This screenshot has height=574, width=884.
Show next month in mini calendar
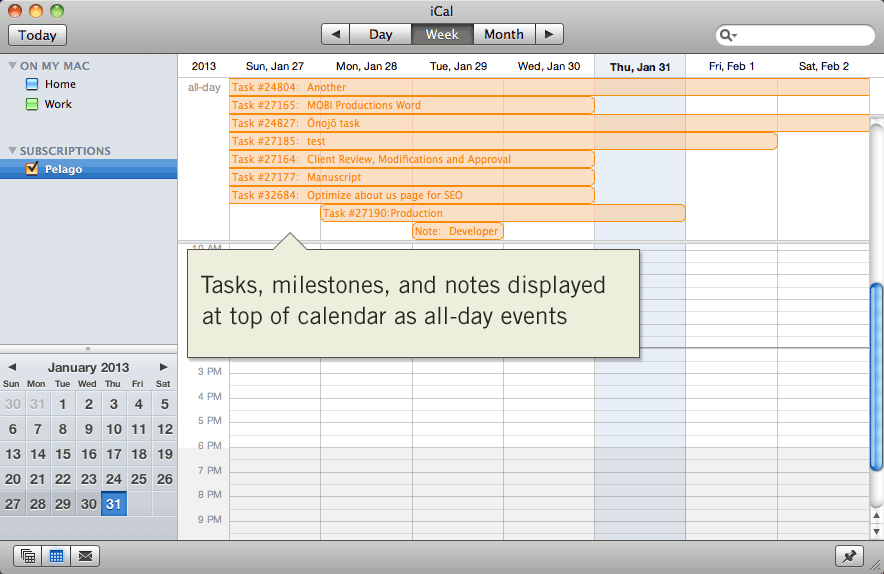(163, 367)
